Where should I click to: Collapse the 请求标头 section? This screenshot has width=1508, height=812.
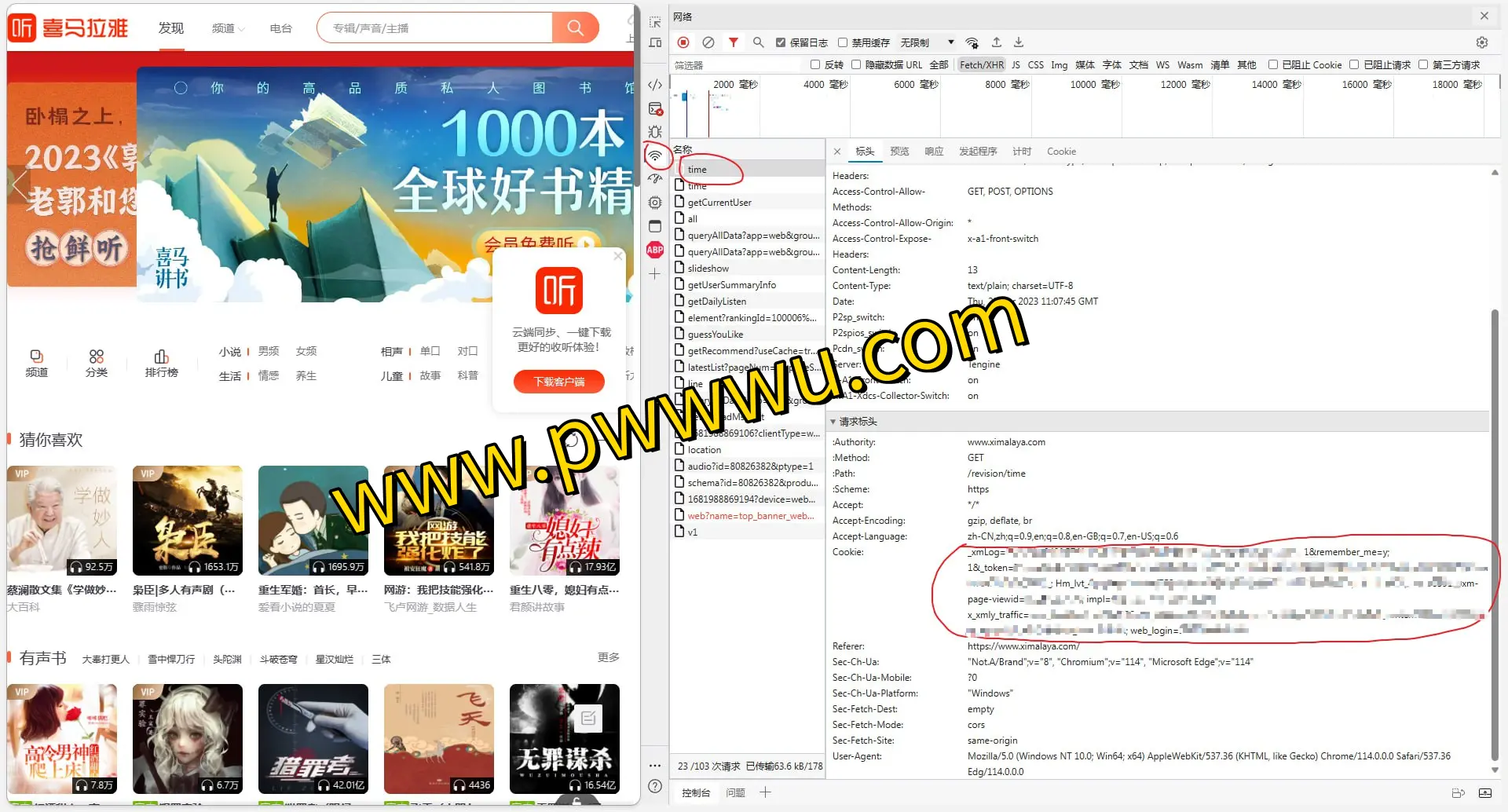pyautogui.click(x=834, y=422)
